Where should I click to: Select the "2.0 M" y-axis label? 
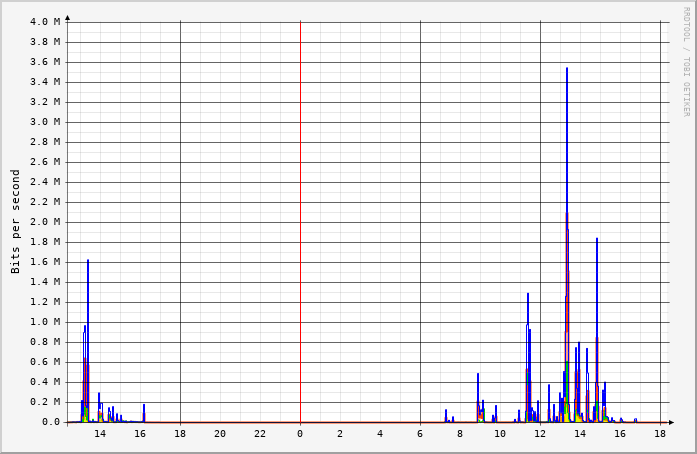45,222
